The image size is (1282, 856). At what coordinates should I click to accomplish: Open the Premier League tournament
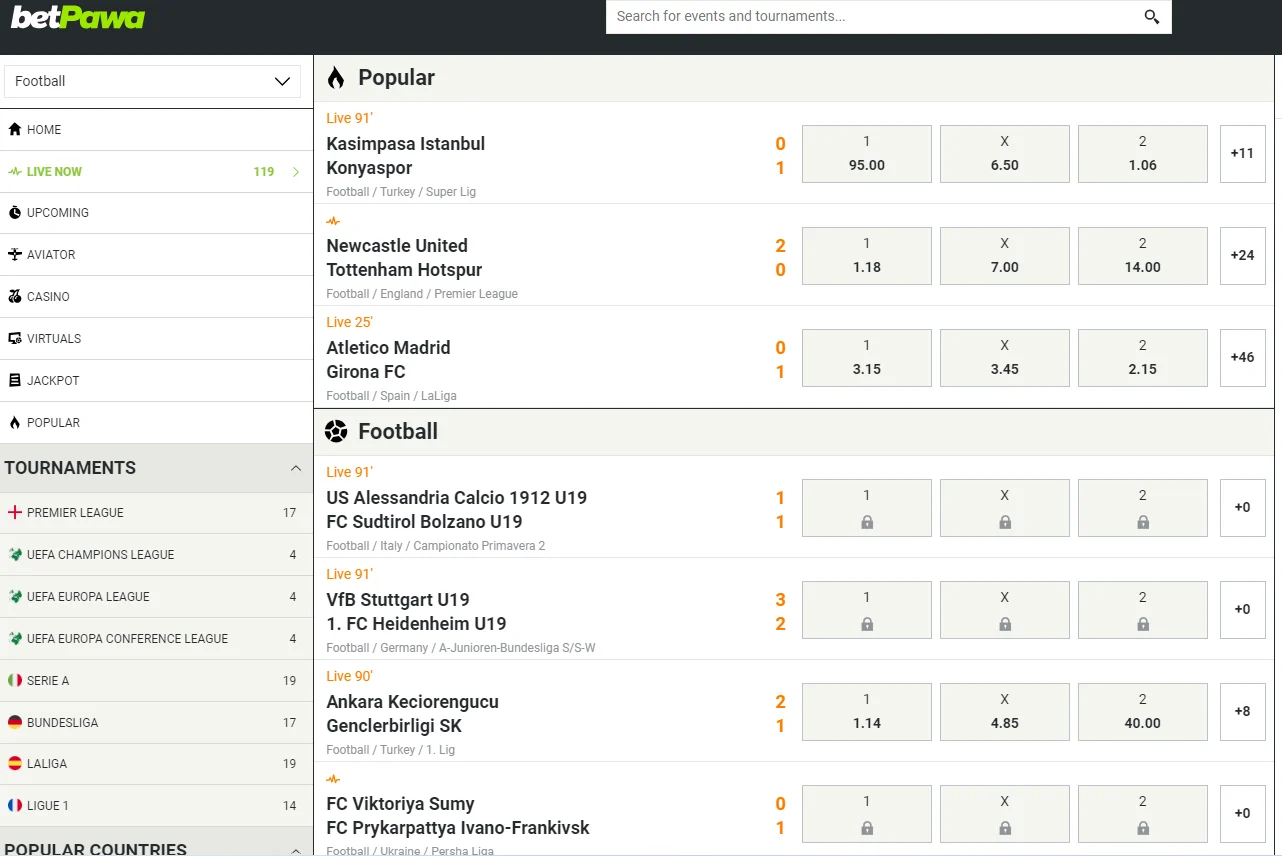[x=75, y=512]
